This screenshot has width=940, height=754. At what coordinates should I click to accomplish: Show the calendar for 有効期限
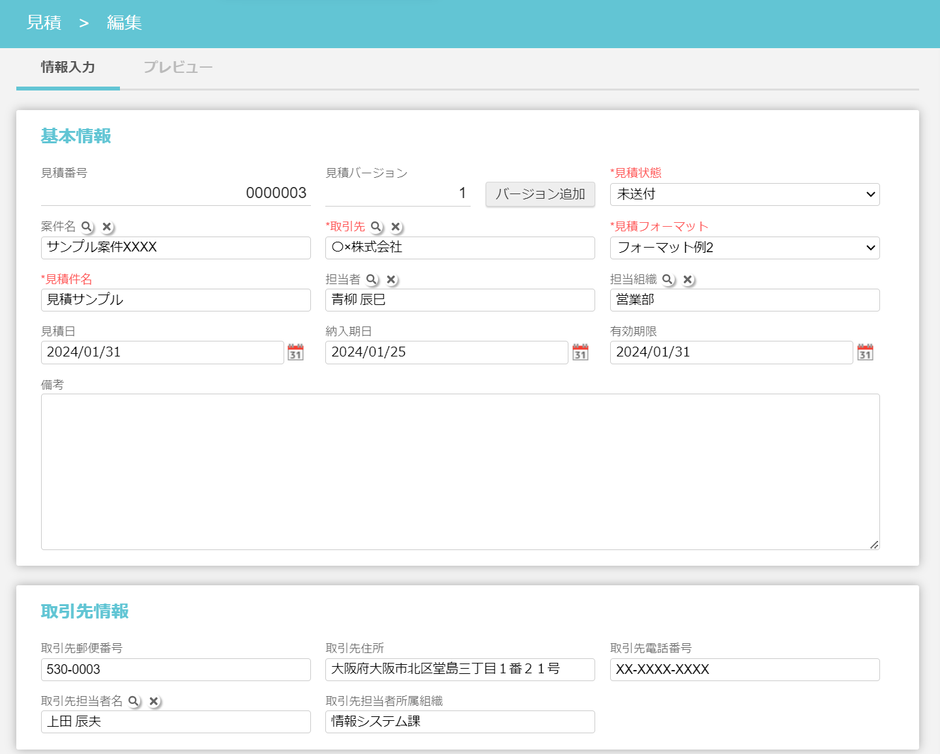[865, 352]
